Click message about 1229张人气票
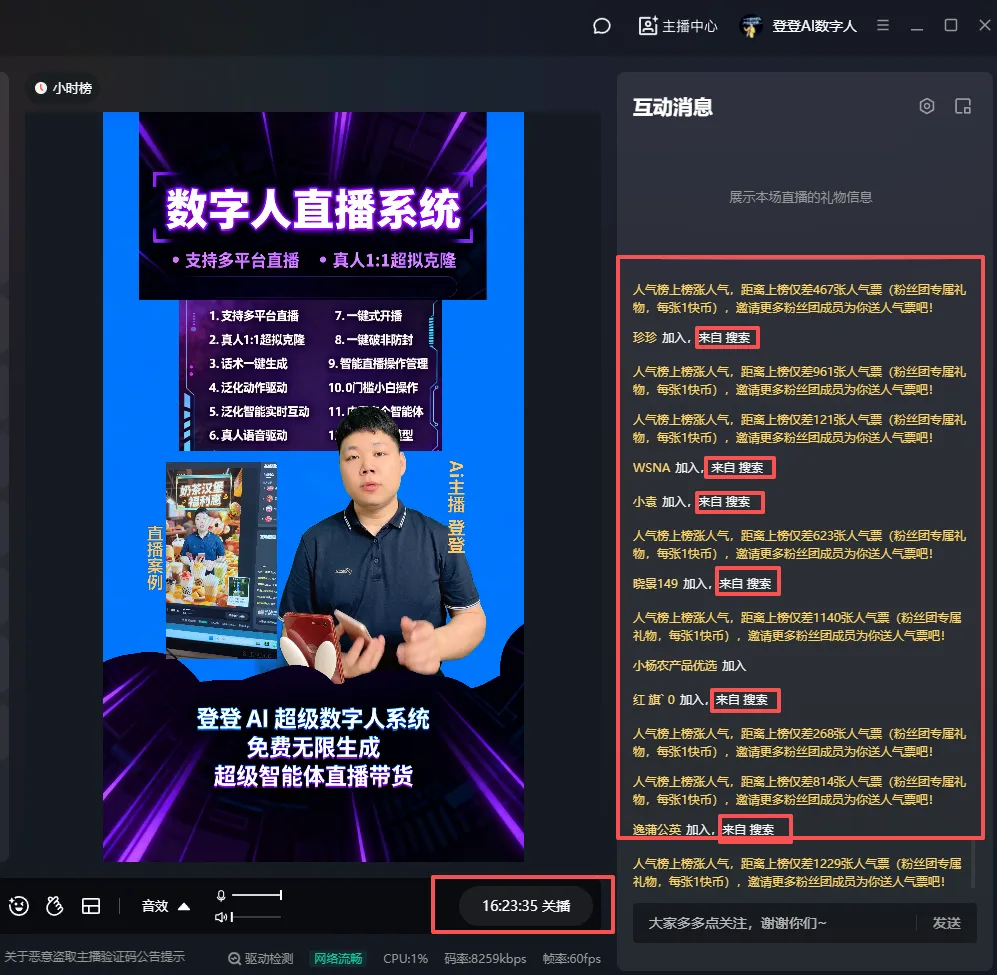The width and height of the screenshot is (997, 975). pos(797,873)
